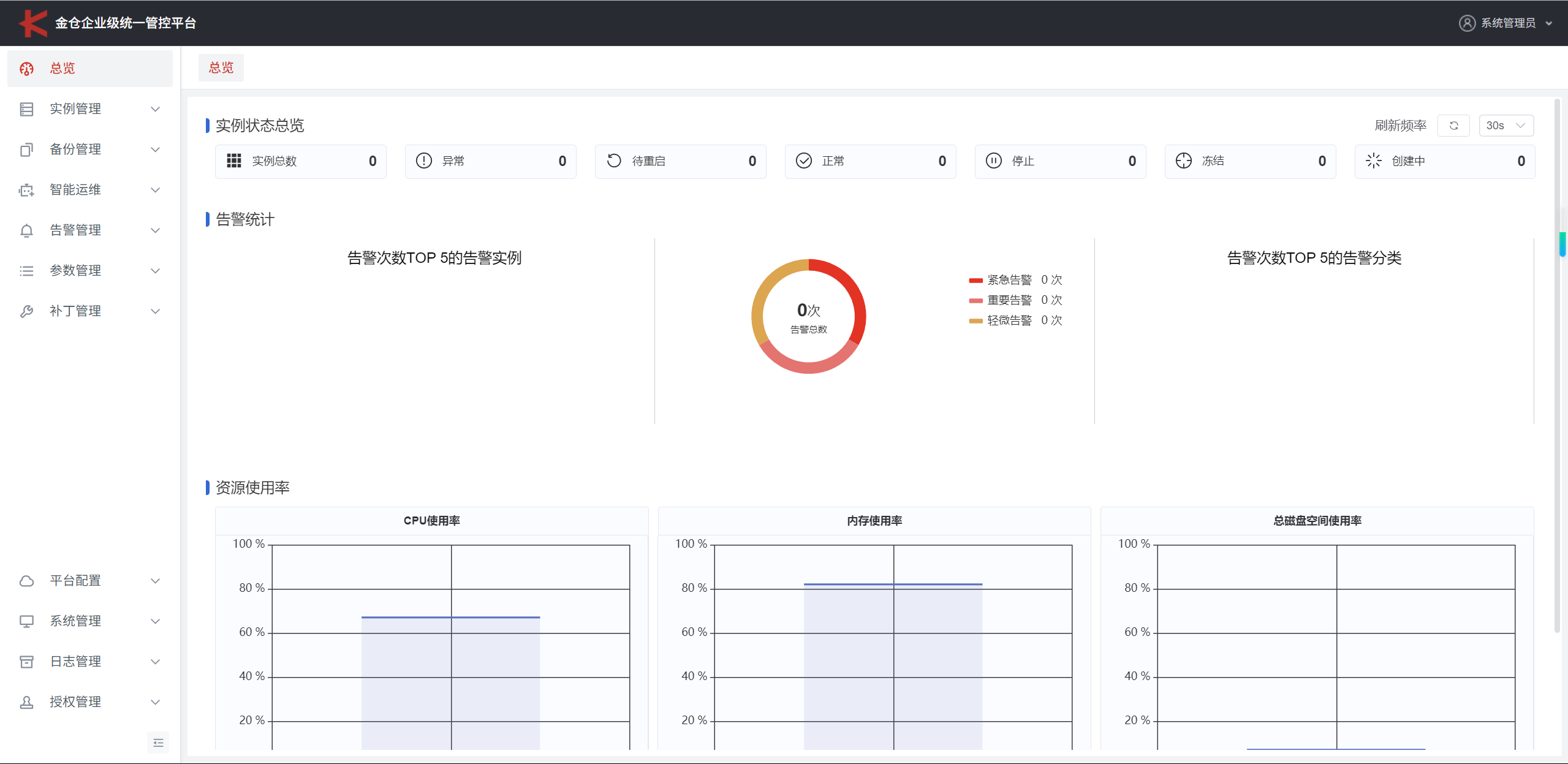Select the 总览 page tab
This screenshot has width=1568, height=764.
pos(221,67)
